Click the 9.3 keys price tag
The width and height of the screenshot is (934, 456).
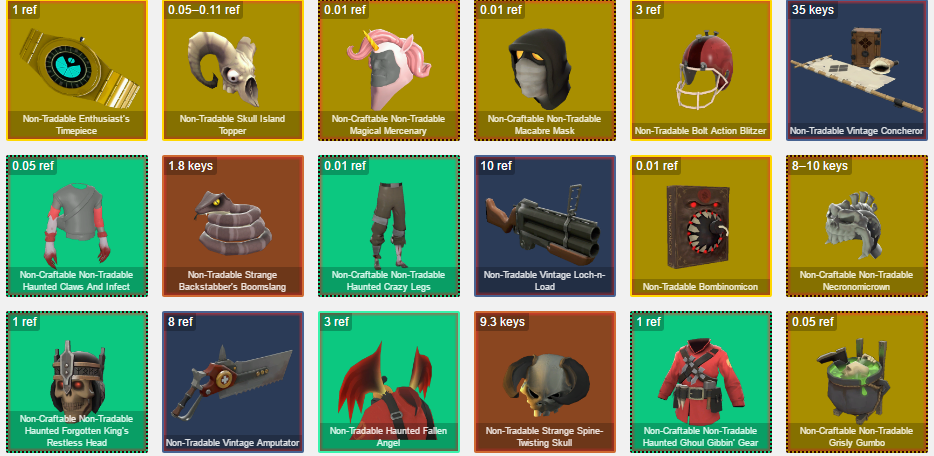click(x=502, y=321)
